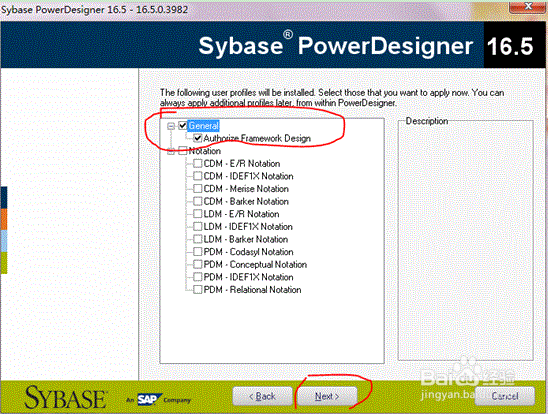Click the Sybase logo in footer
Viewport: 548px width, 414px height.
pyautogui.click(x=65, y=397)
